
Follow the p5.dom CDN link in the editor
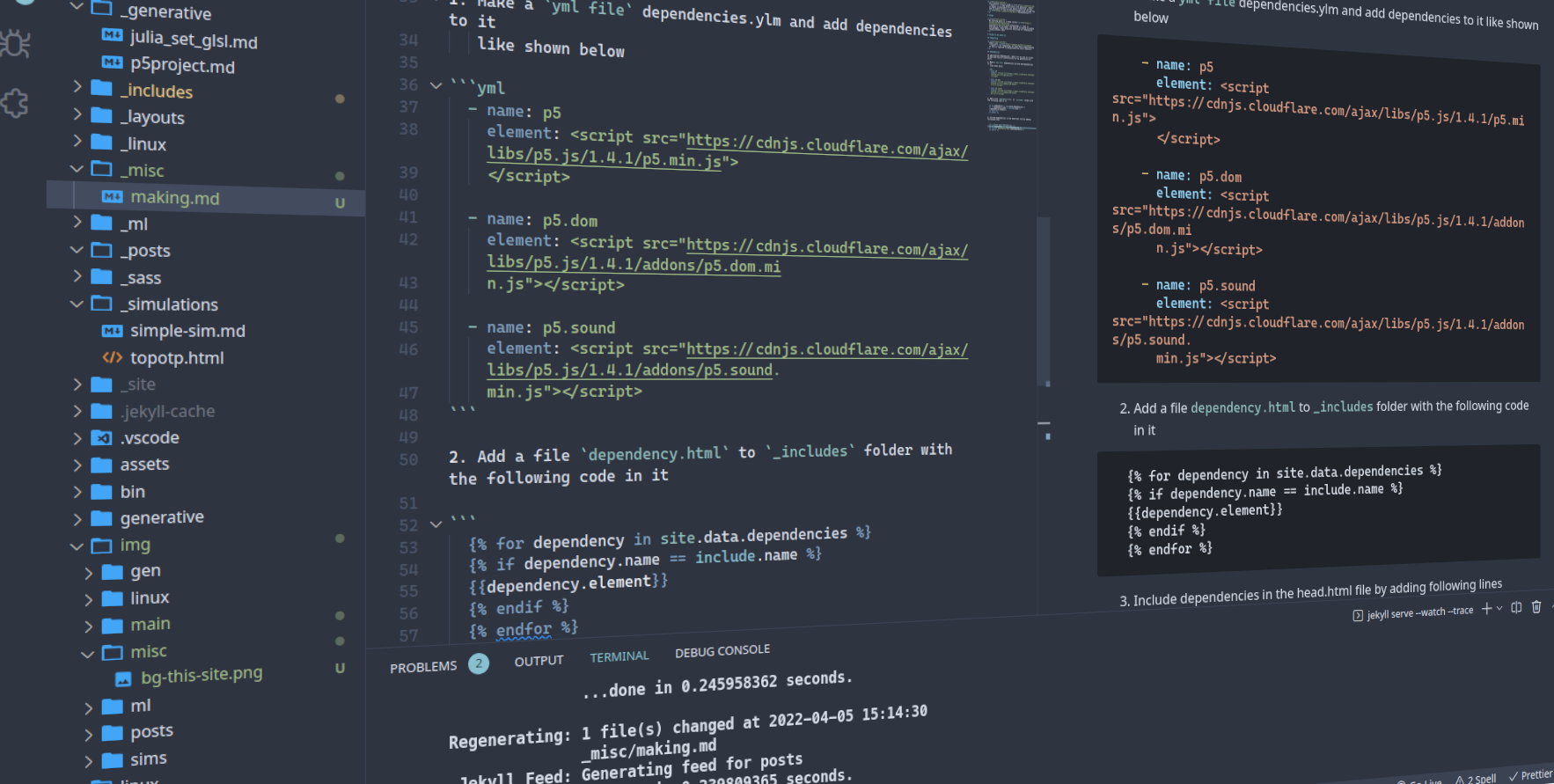tap(728, 255)
